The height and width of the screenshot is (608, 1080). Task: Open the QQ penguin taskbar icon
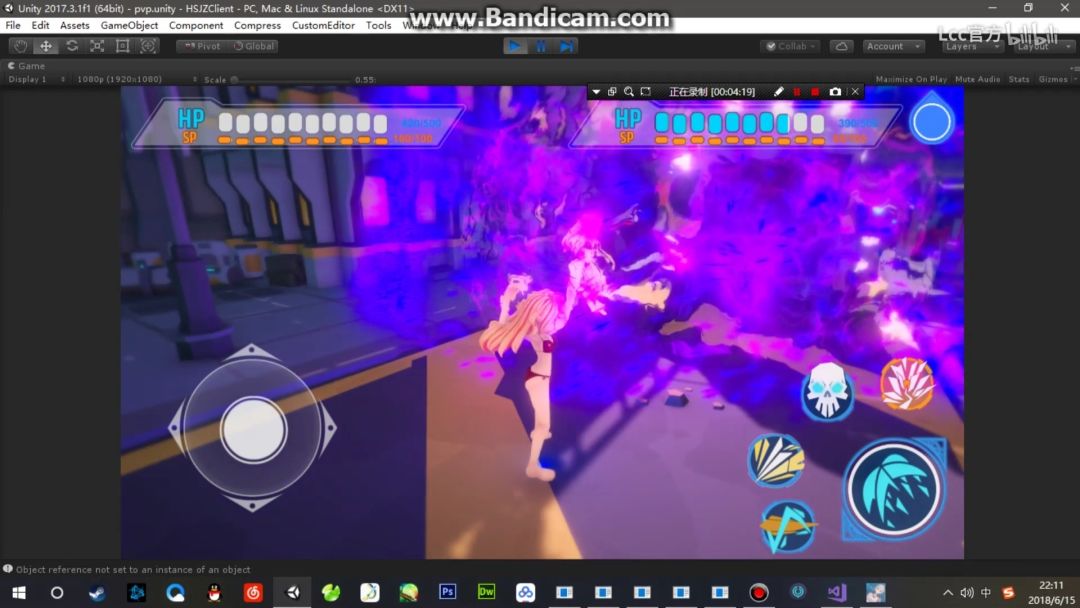[x=214, y=592]
